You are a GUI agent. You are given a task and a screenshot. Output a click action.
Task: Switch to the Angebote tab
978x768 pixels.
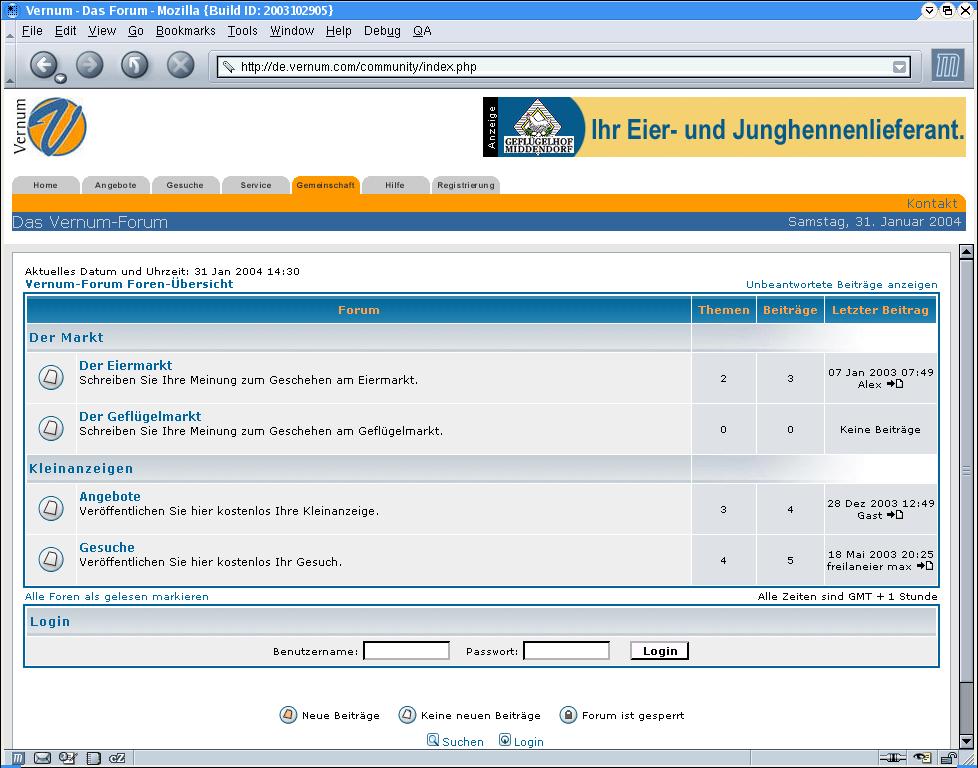click(116, 185)
